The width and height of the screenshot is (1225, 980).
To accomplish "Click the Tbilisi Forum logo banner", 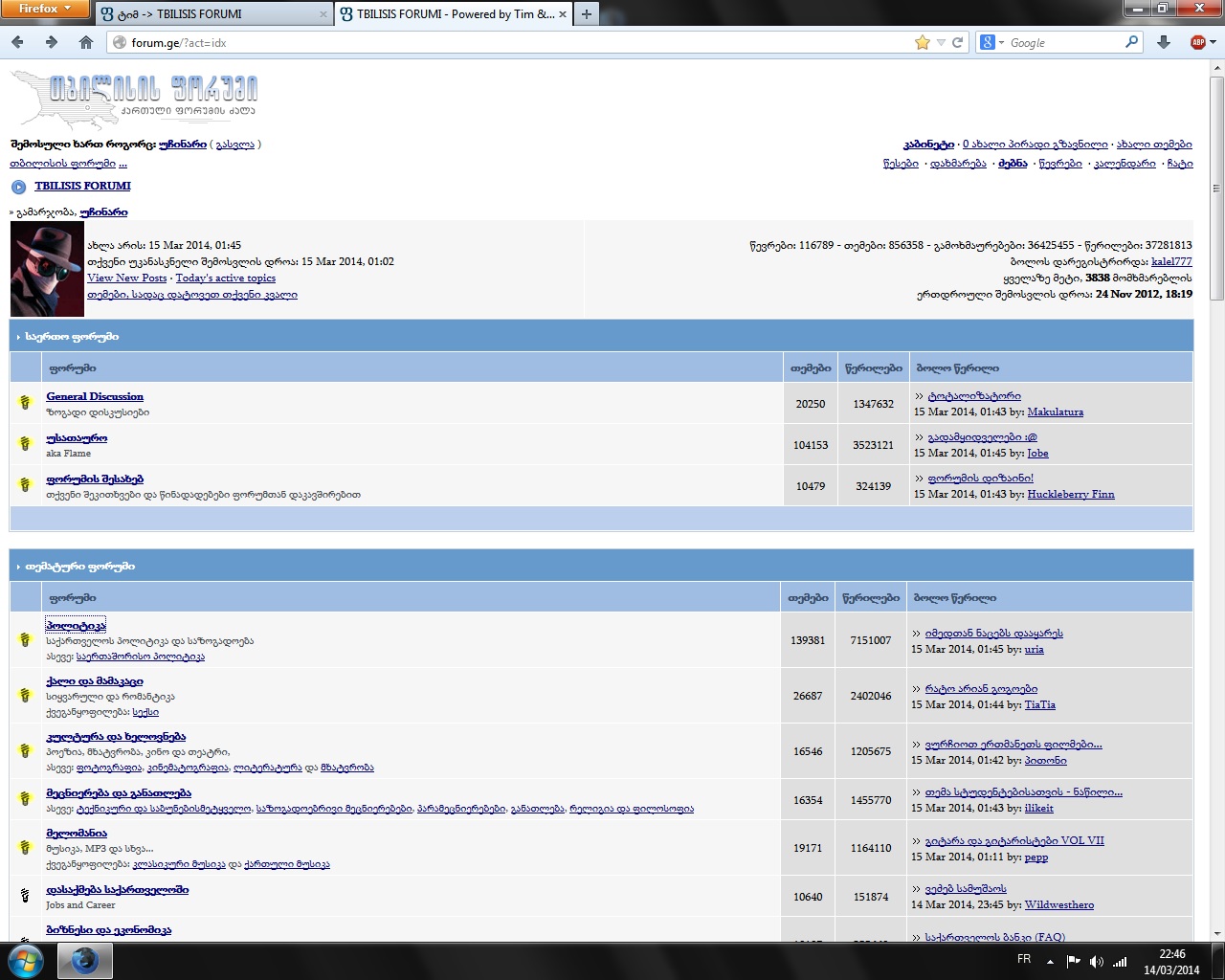I will coord(134,100).
